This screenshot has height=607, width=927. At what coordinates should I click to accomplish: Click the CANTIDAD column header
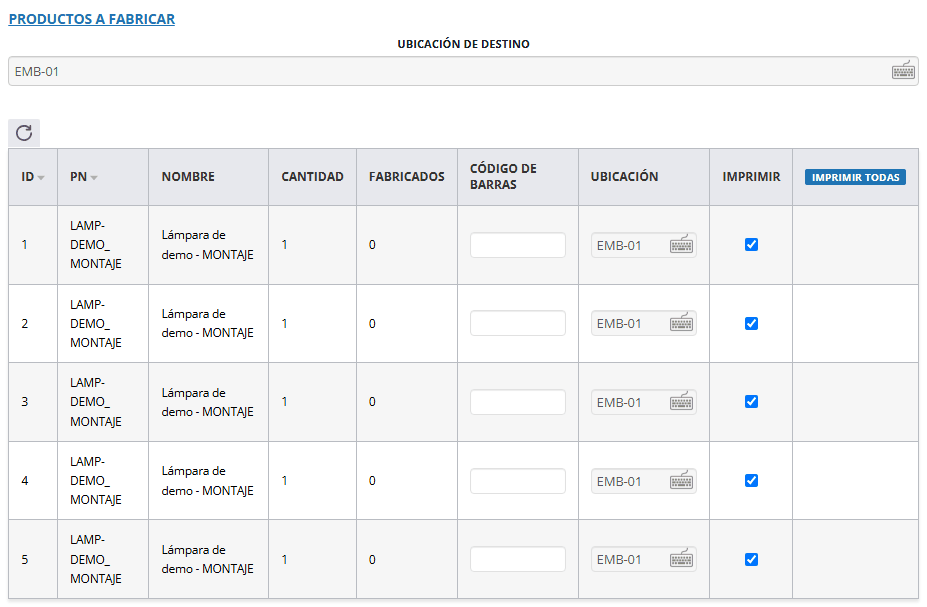pyautogui.click(x=312, y=177)
